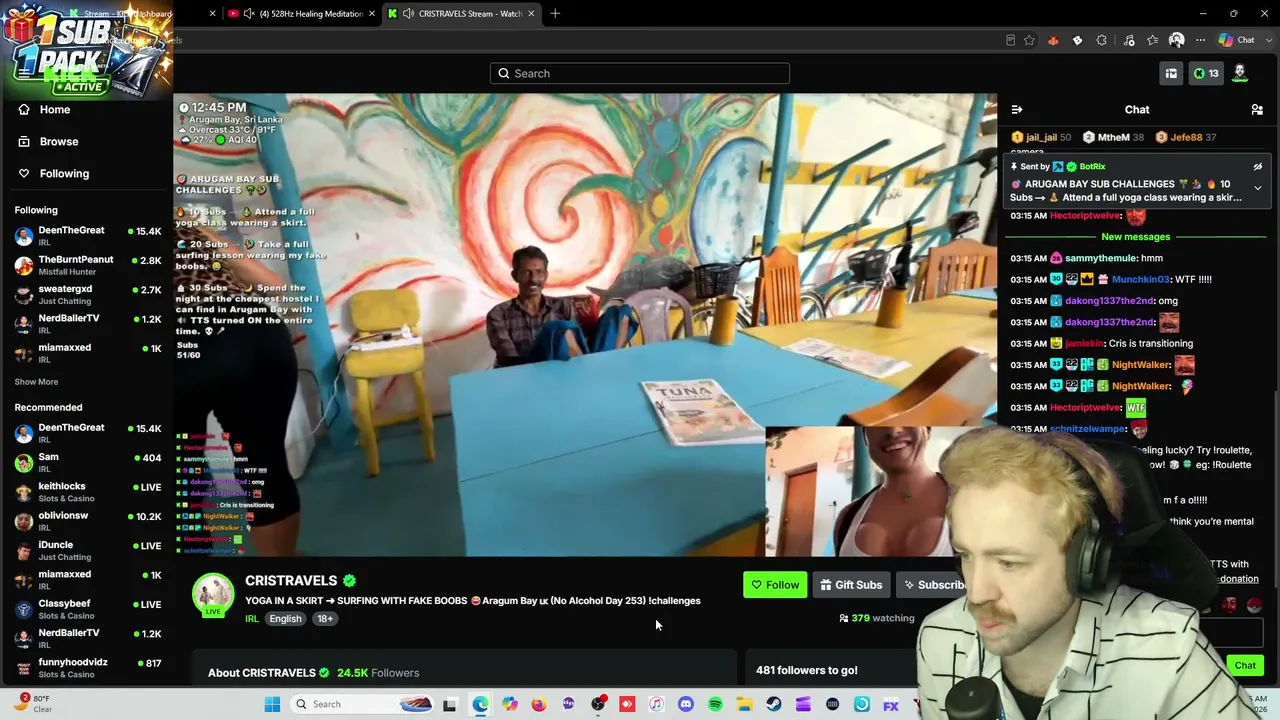Open the Windows Start menu

272,704
